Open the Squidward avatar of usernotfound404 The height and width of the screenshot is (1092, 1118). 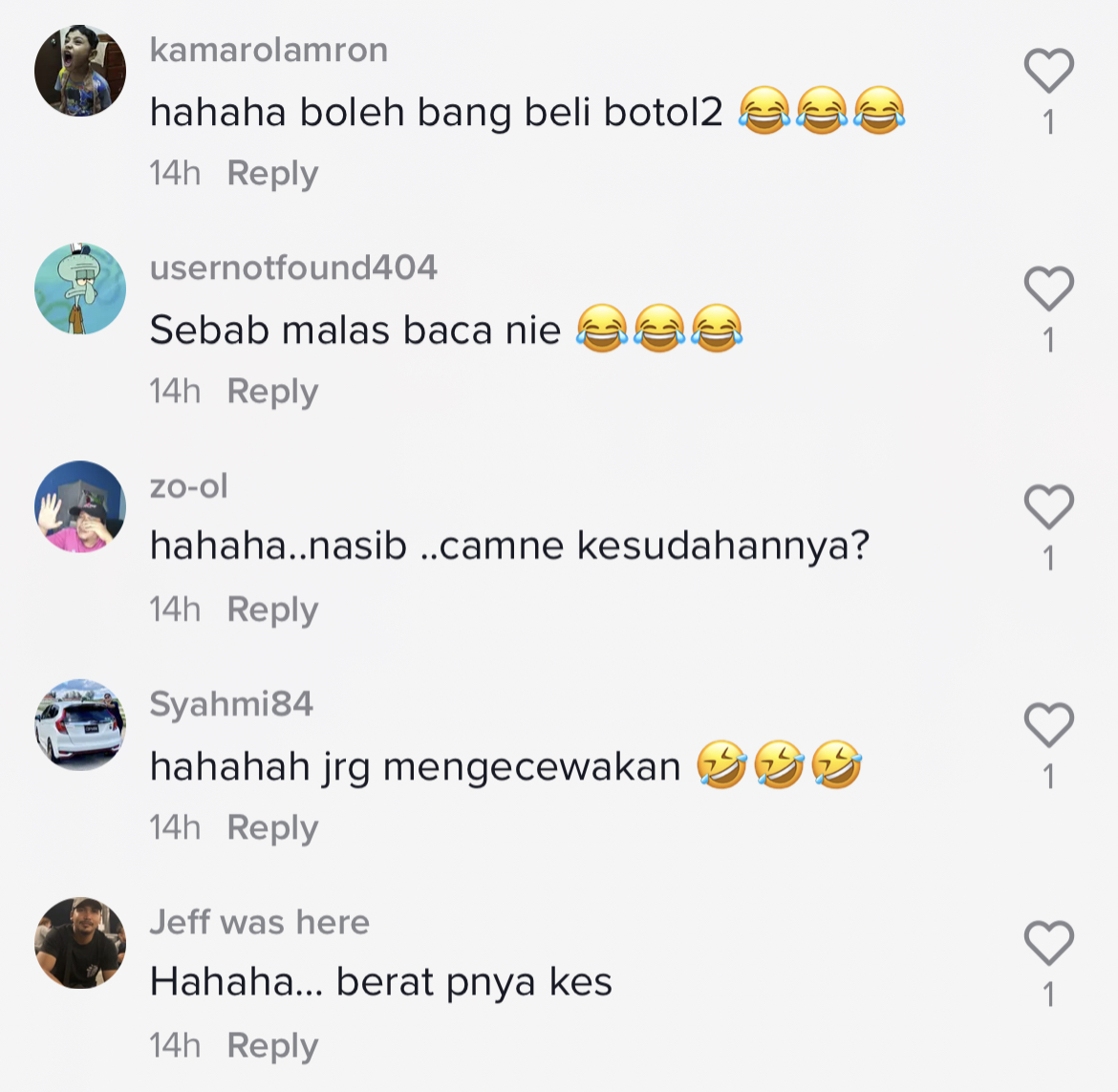click(80, 289)
